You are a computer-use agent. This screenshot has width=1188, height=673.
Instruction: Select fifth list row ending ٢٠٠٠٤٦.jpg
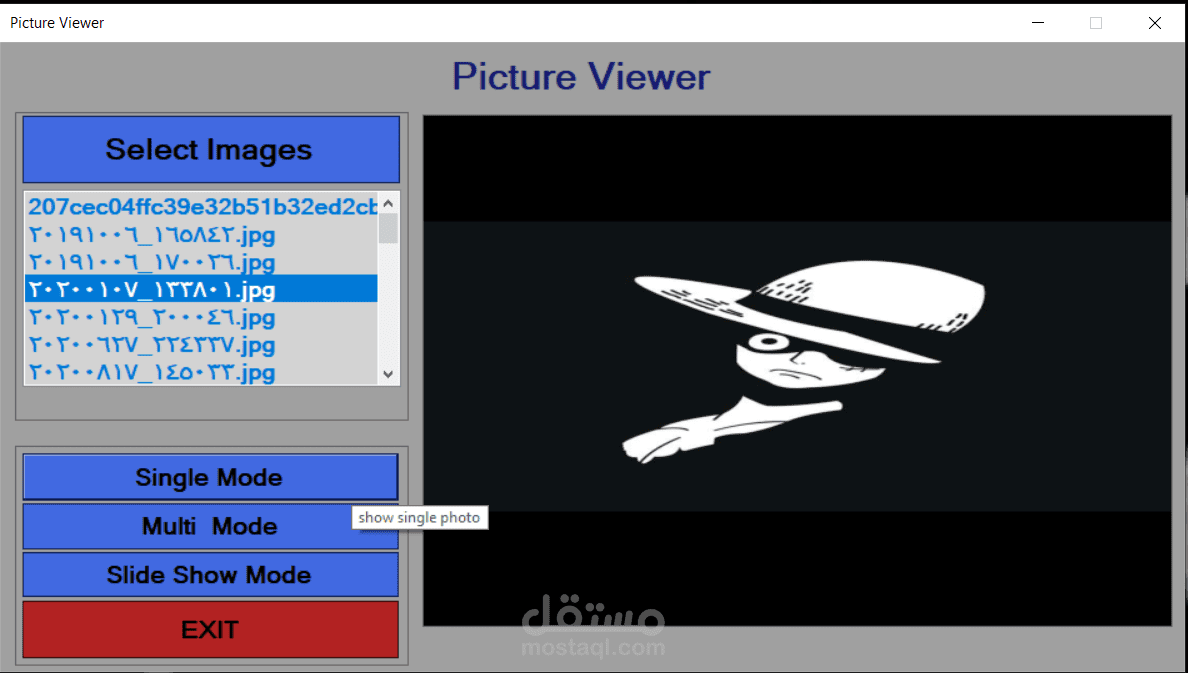202,317
